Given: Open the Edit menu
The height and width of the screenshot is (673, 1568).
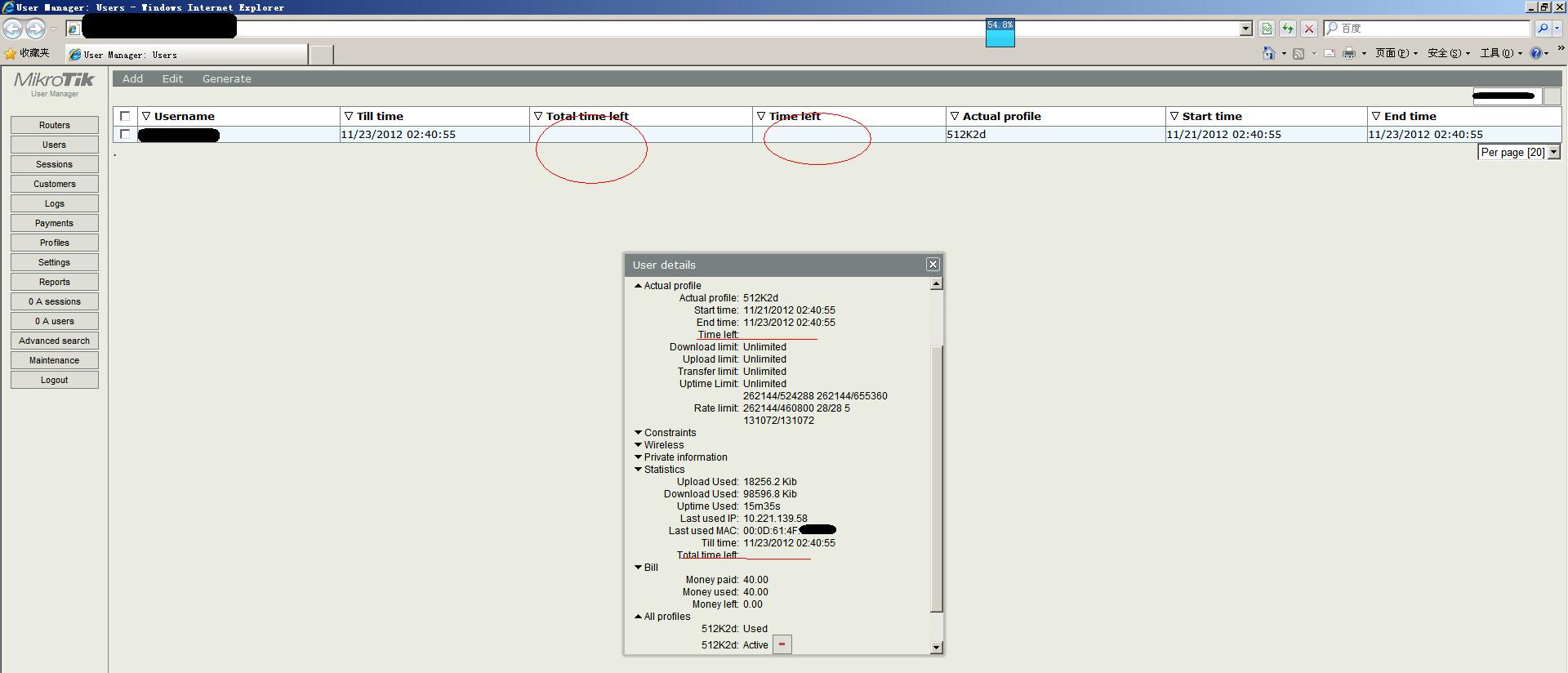Looking at the screenshot, I should click(x=172, y=78).
